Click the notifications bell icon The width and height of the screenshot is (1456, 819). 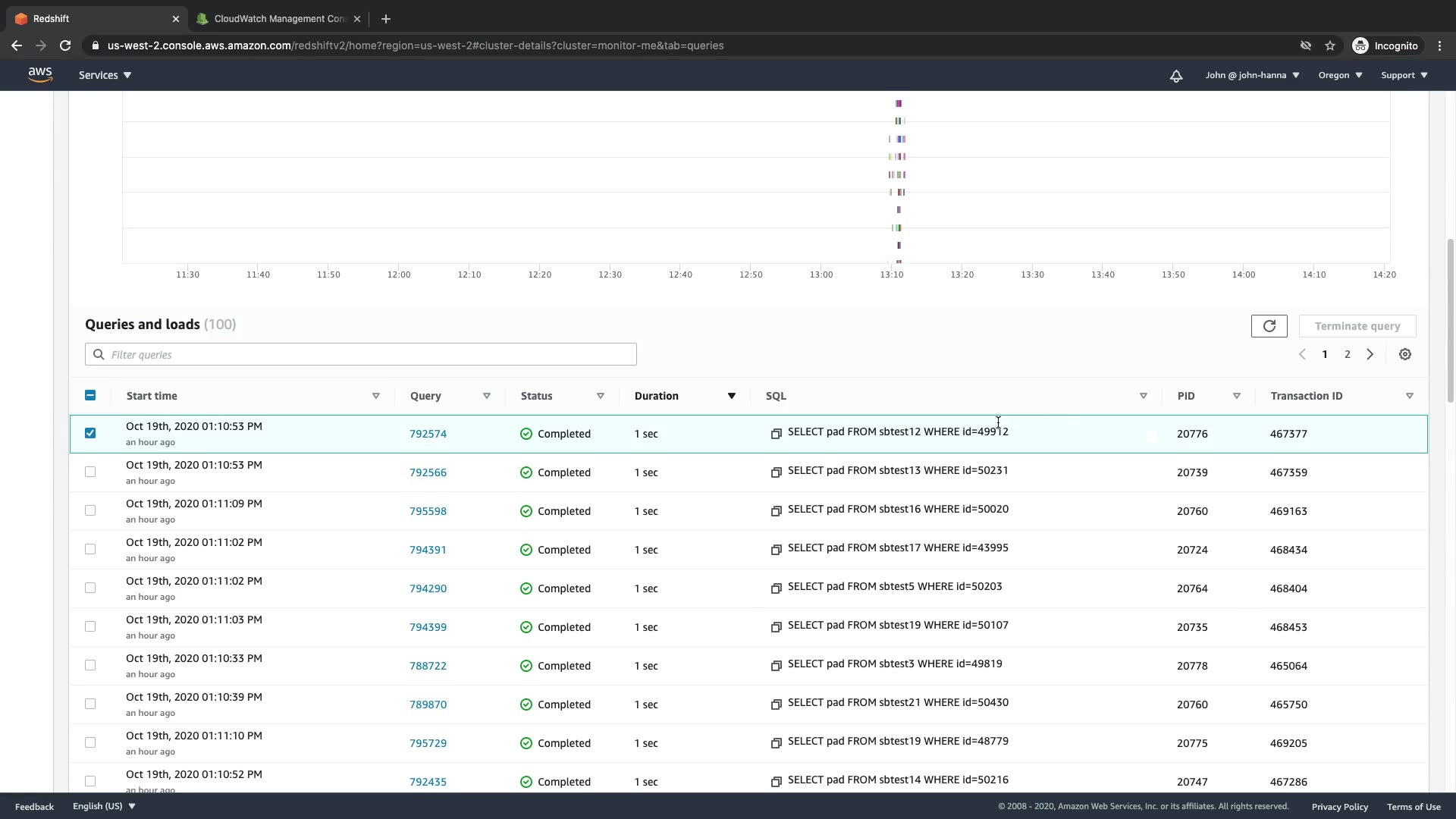point(1175,75)
